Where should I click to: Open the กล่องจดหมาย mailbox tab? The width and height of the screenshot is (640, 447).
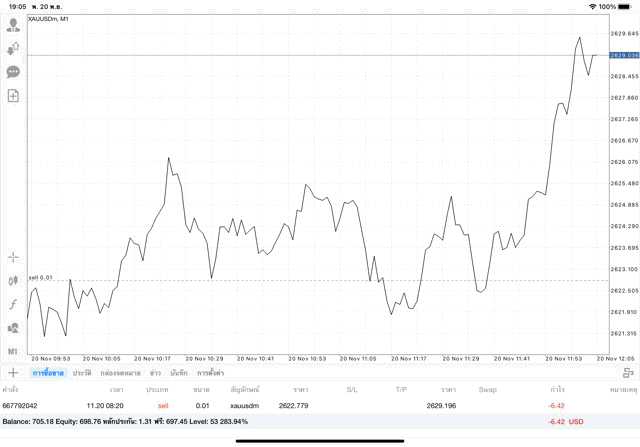pos(120,372)
